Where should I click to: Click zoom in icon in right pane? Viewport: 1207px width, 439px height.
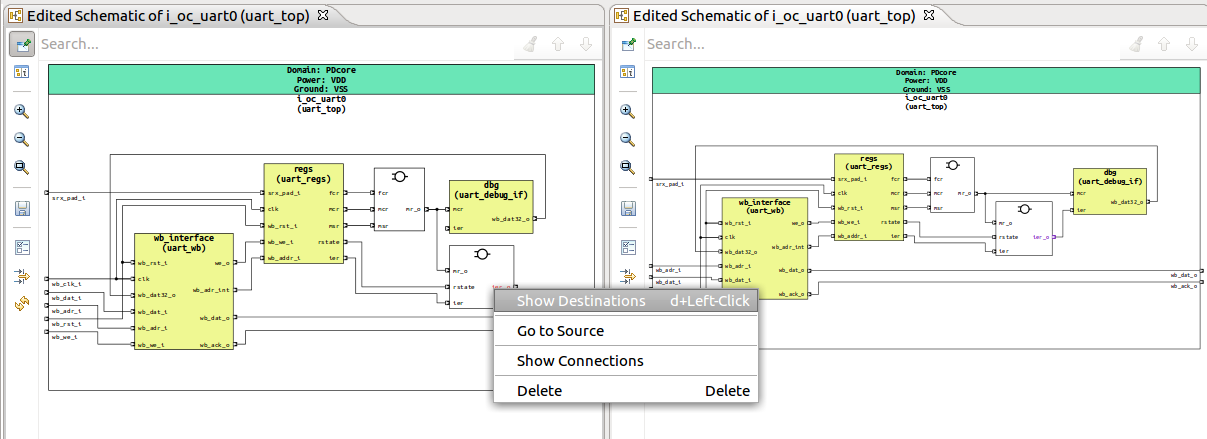click(627, 112)
